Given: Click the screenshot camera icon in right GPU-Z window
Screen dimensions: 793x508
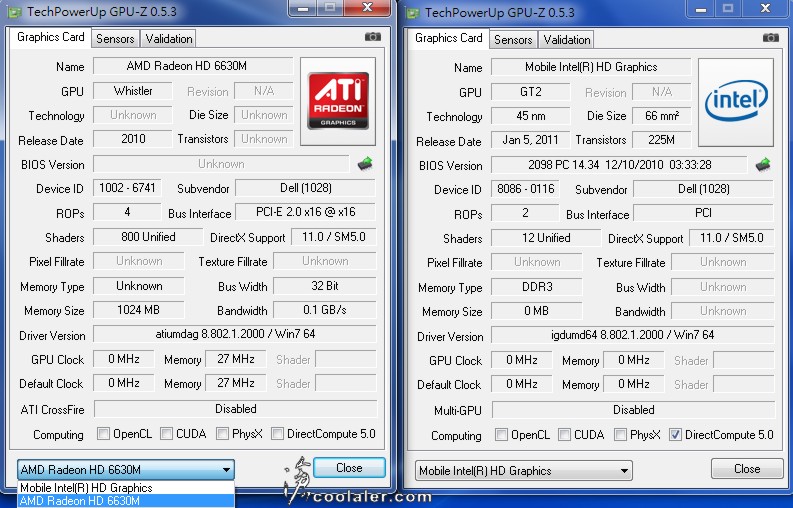Looking at the screenshot, I should pos(771,38).
